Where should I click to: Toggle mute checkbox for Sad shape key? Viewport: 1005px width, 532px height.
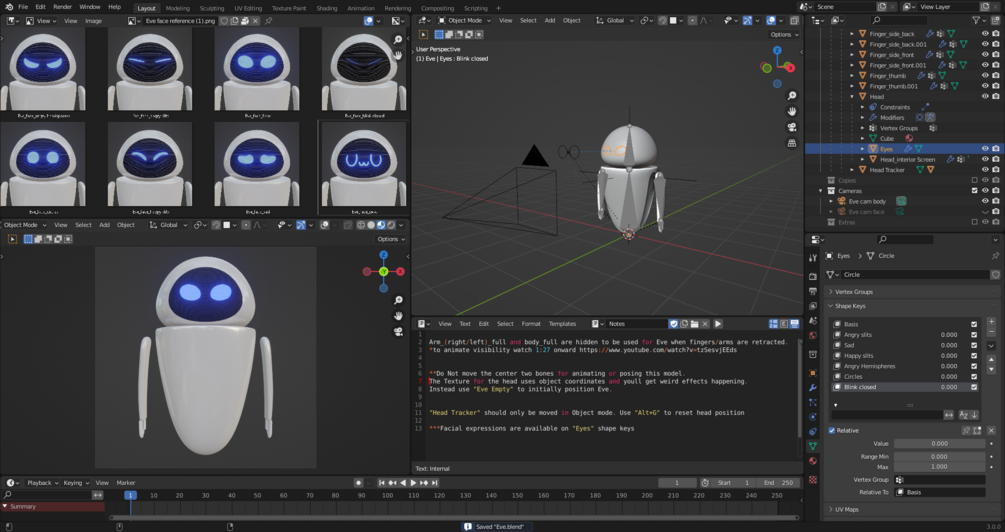[974, 345]
